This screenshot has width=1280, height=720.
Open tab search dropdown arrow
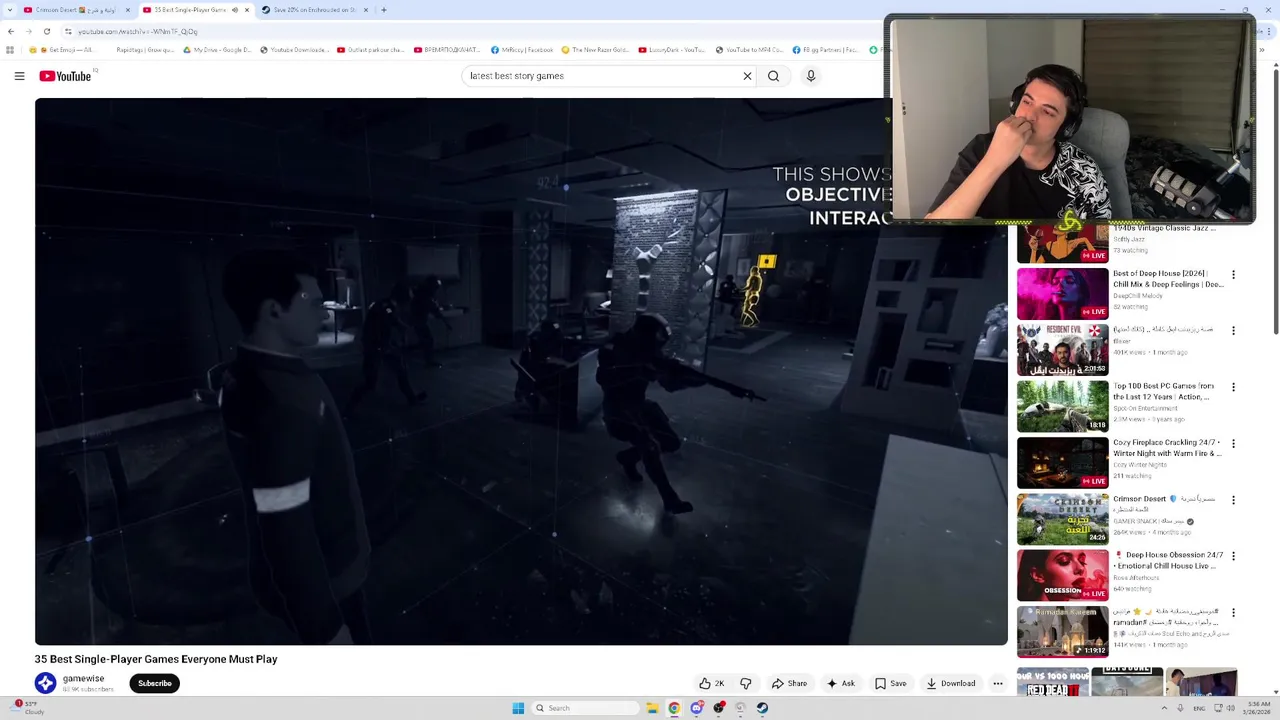point(8,10)
